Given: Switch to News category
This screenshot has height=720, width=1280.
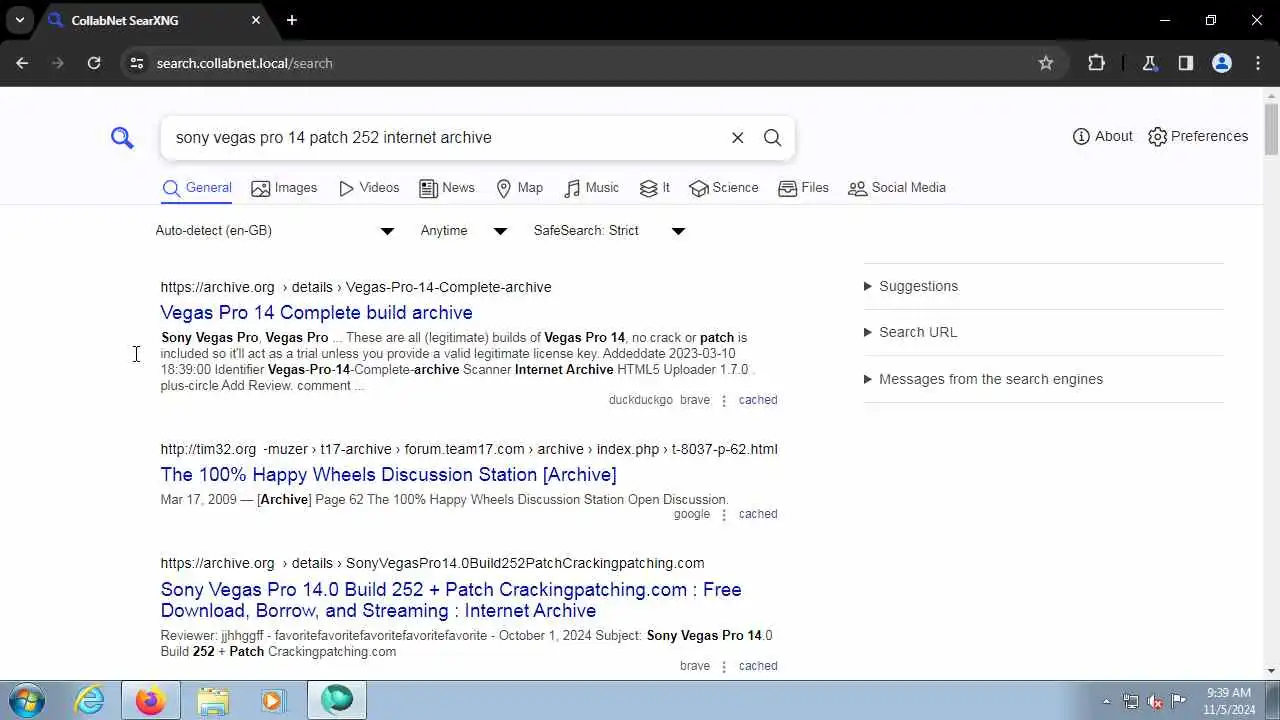Looking at the screenshot, I should (x=447, y=188).
